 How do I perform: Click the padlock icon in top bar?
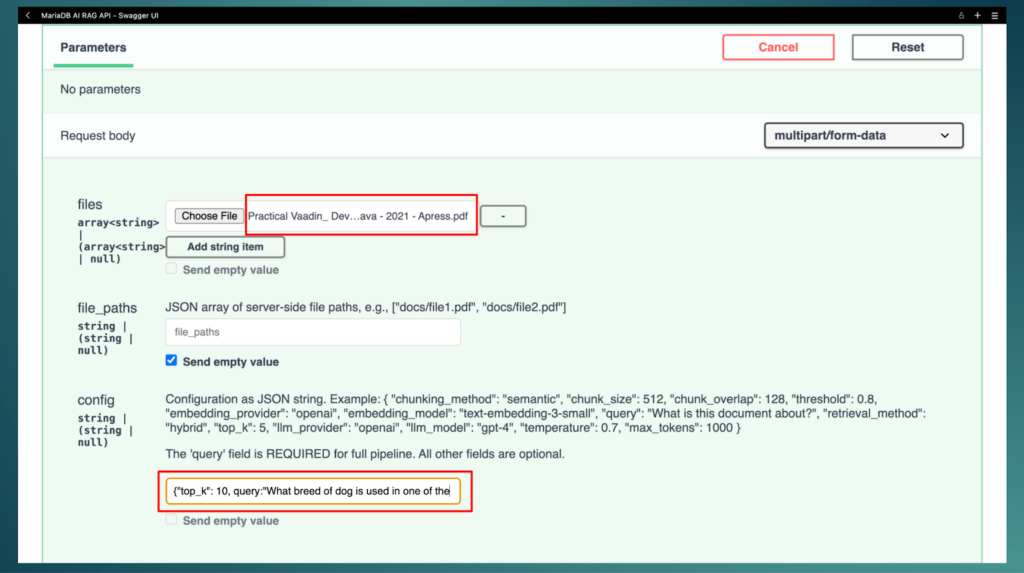point(962,16)
